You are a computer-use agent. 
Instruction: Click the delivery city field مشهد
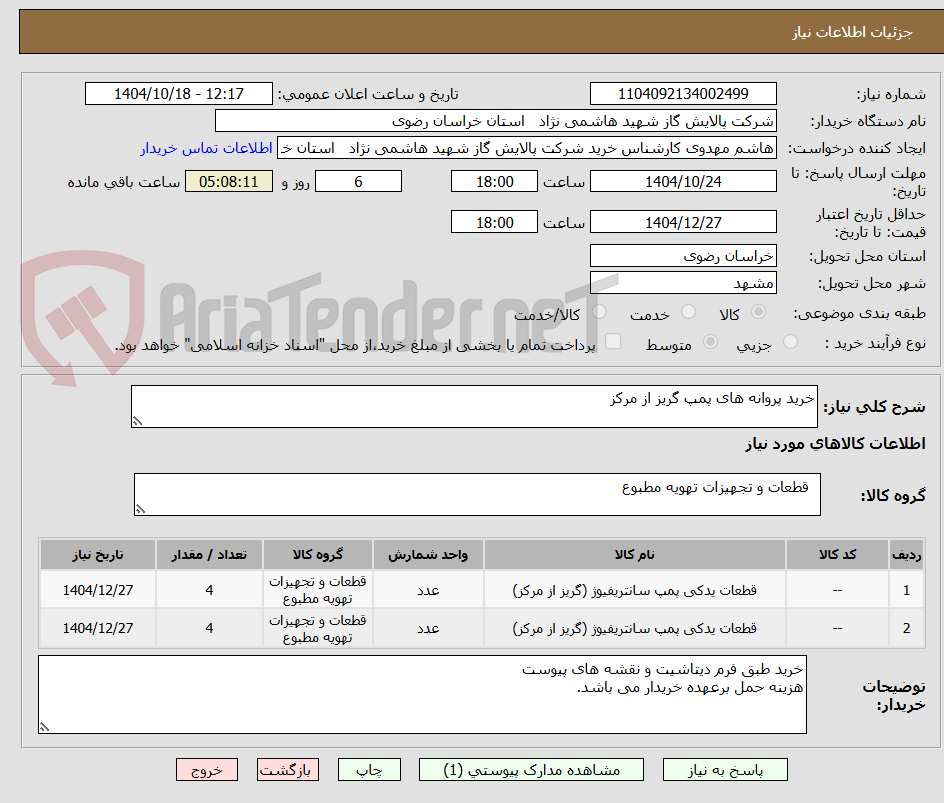(x=683, y=283)
